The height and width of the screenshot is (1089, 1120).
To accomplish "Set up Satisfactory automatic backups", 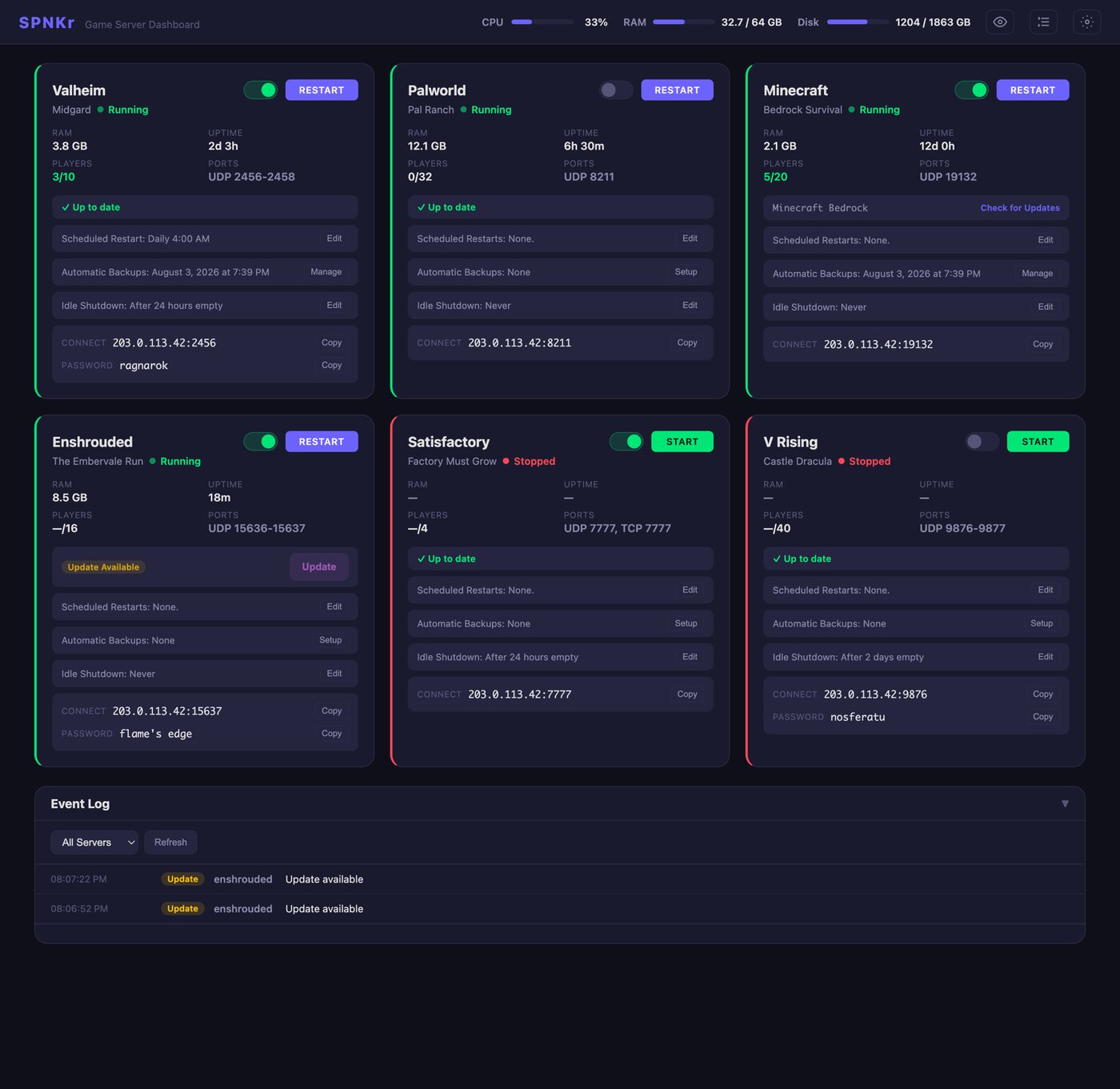I will click(x=686, y=623).
